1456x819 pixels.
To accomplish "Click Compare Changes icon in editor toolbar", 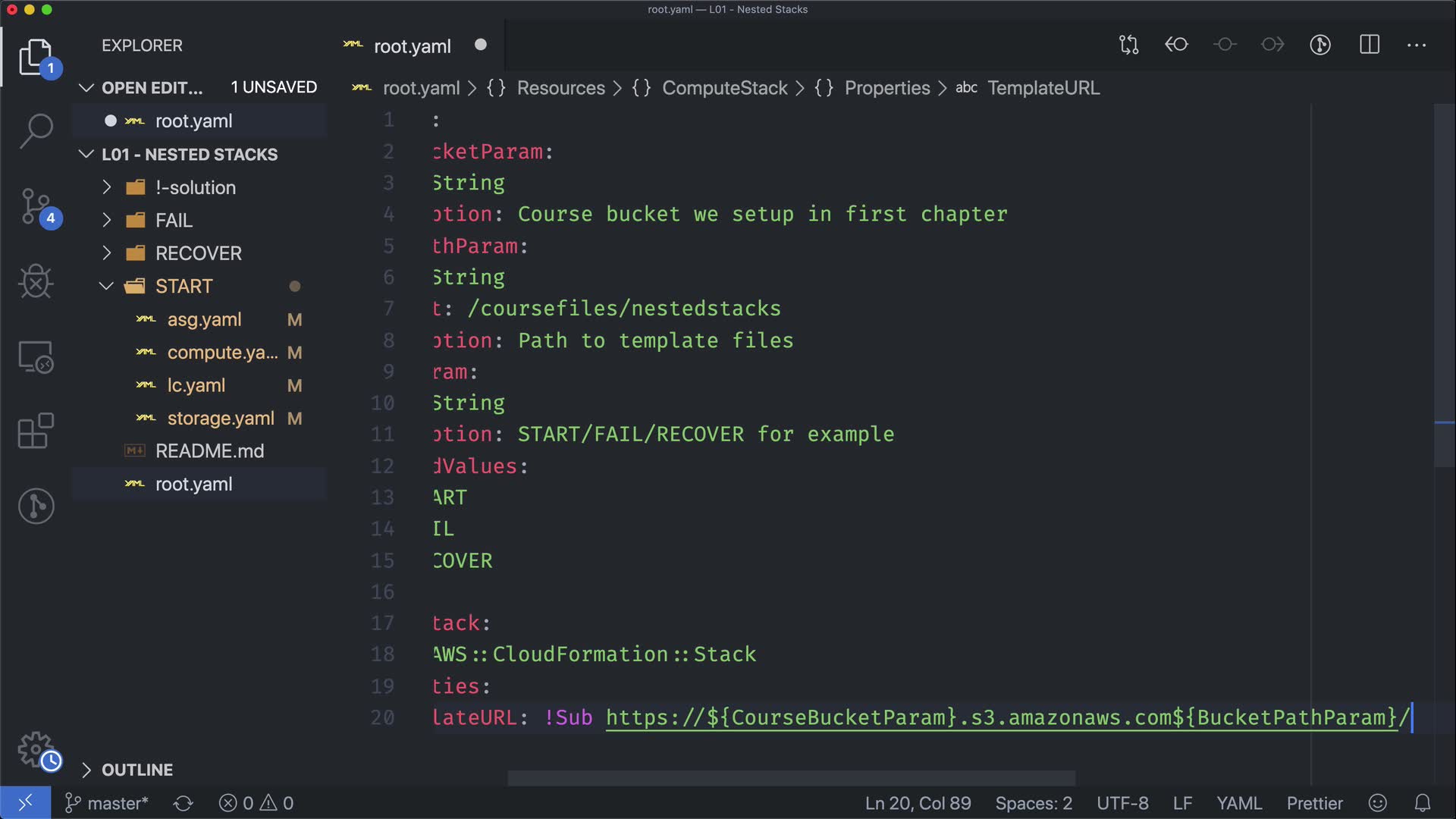I will click(1128, 45).
